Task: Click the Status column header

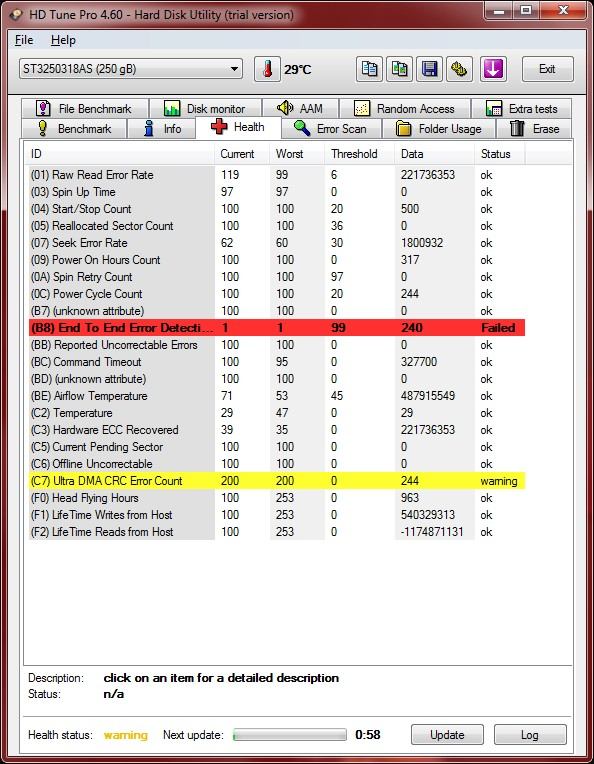Action: coord(499,154)
